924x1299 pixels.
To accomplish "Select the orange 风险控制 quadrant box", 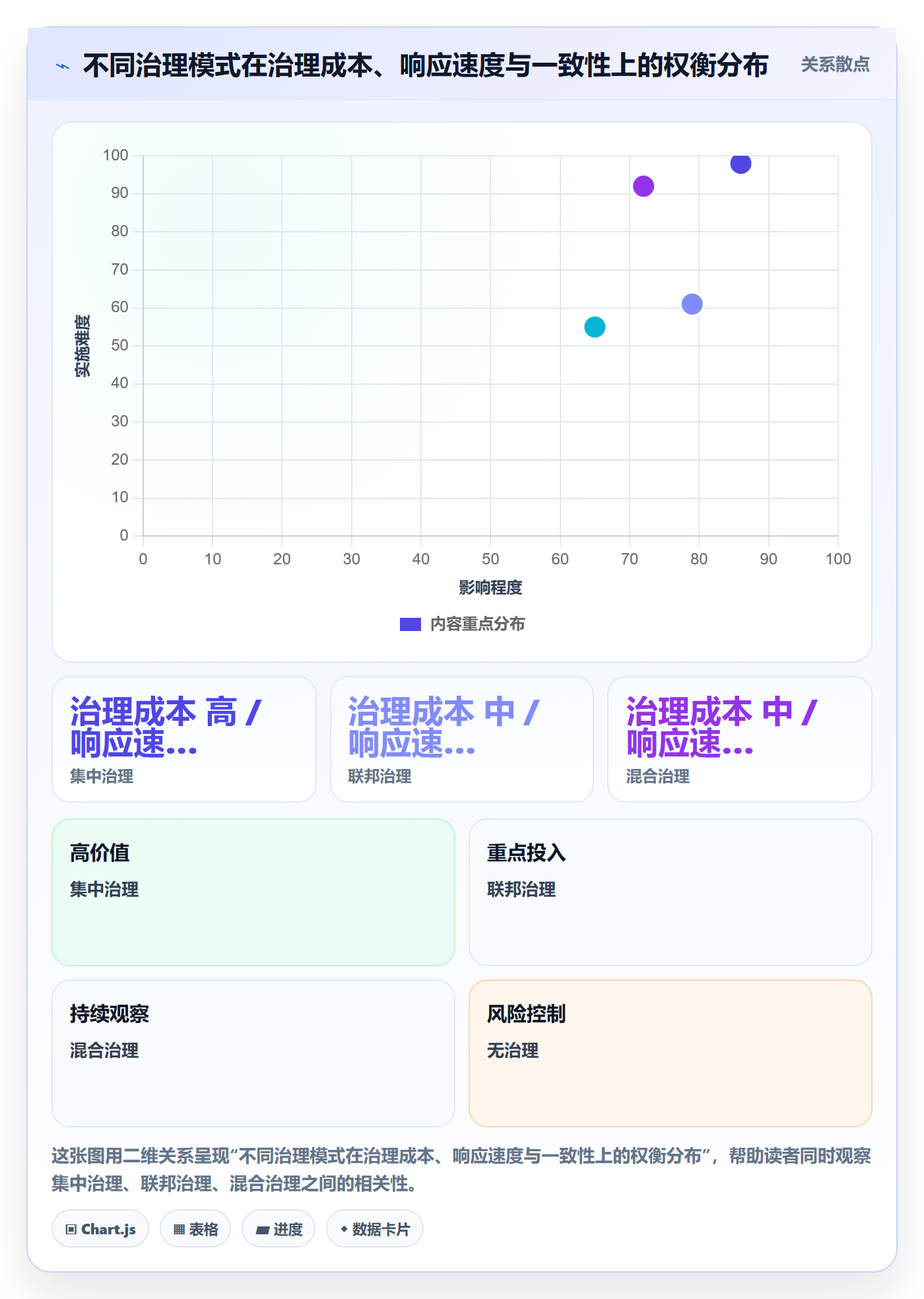I will tap(671, 1053).
